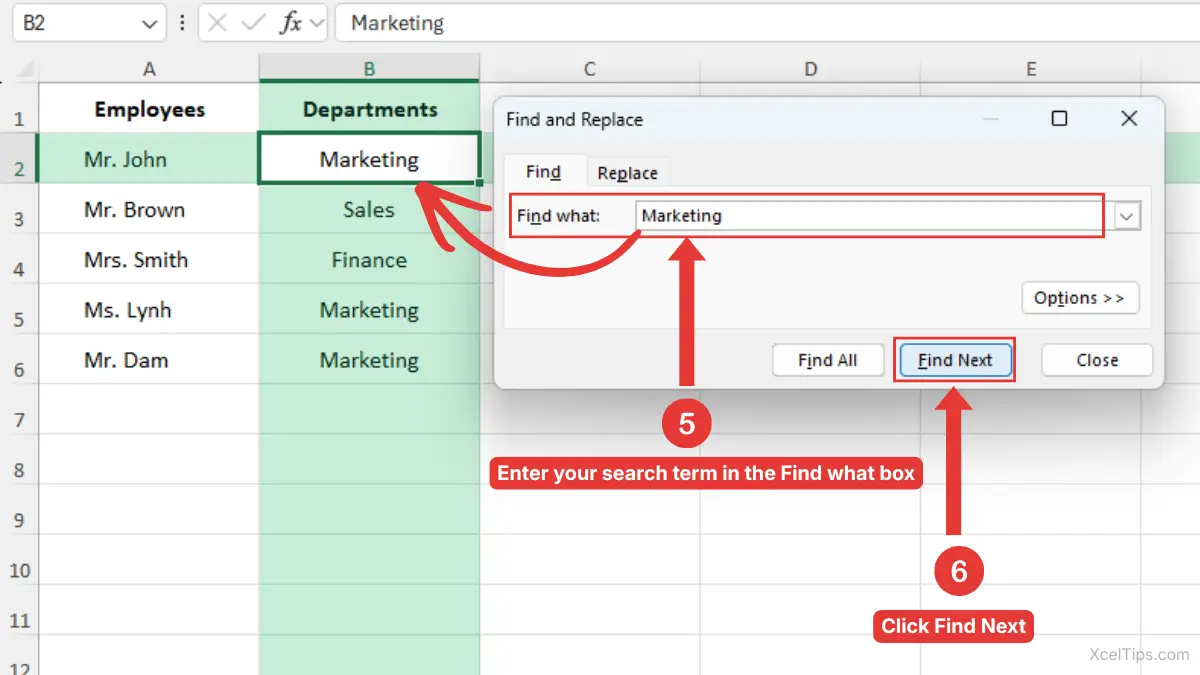The height and width of the screenshot is (675, 1200).
Task: Open the Name Box dropdown arrow
Action: tap(149, 23)
